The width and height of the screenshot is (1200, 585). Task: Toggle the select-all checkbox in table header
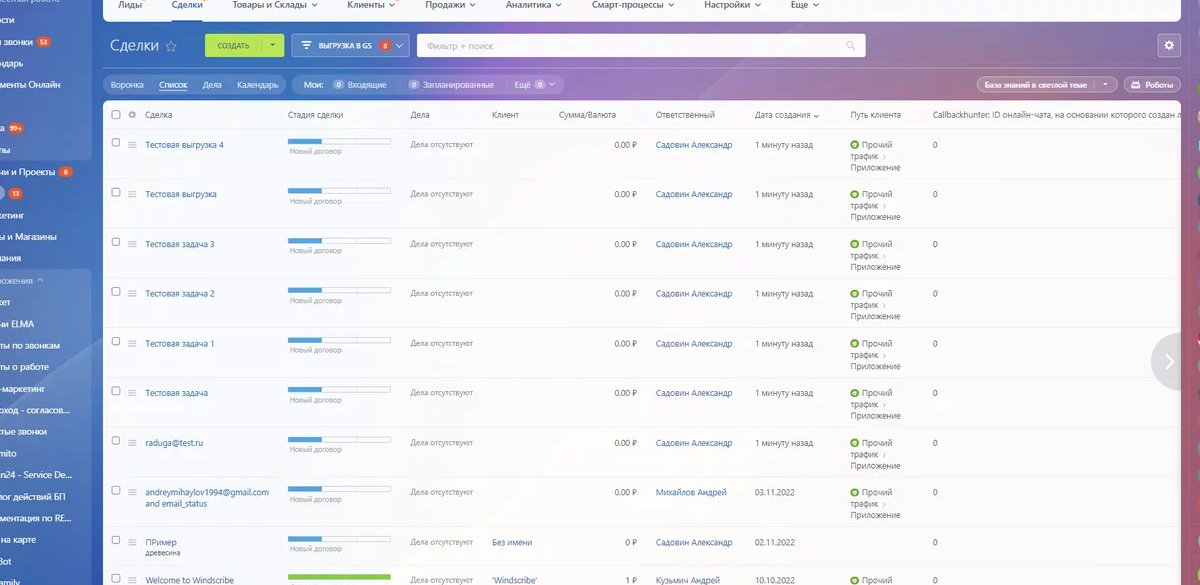pos(116,115)
